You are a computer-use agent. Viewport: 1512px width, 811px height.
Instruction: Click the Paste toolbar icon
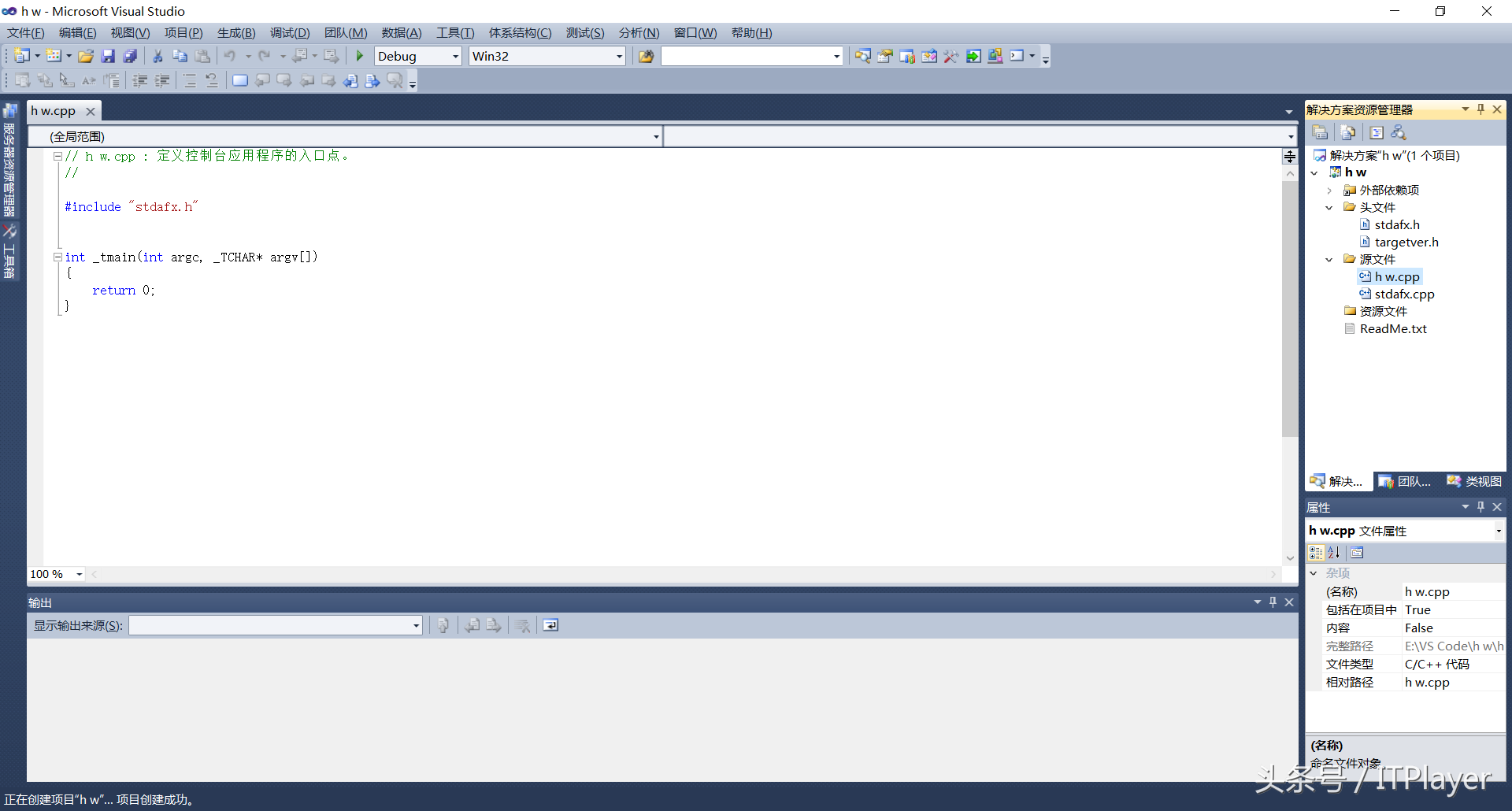coord(202,56)
